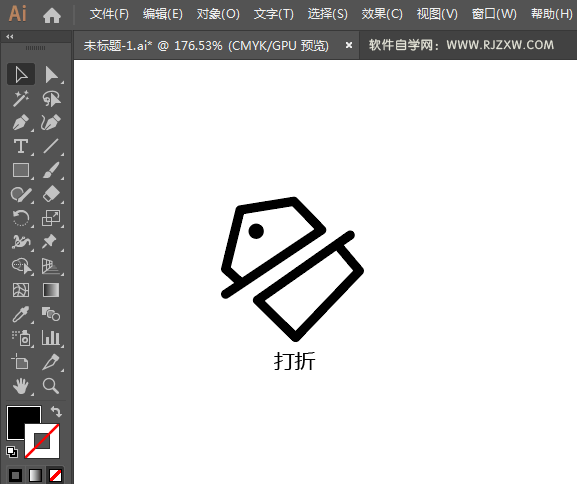Select the Shape Builder tool

[21, 266]
